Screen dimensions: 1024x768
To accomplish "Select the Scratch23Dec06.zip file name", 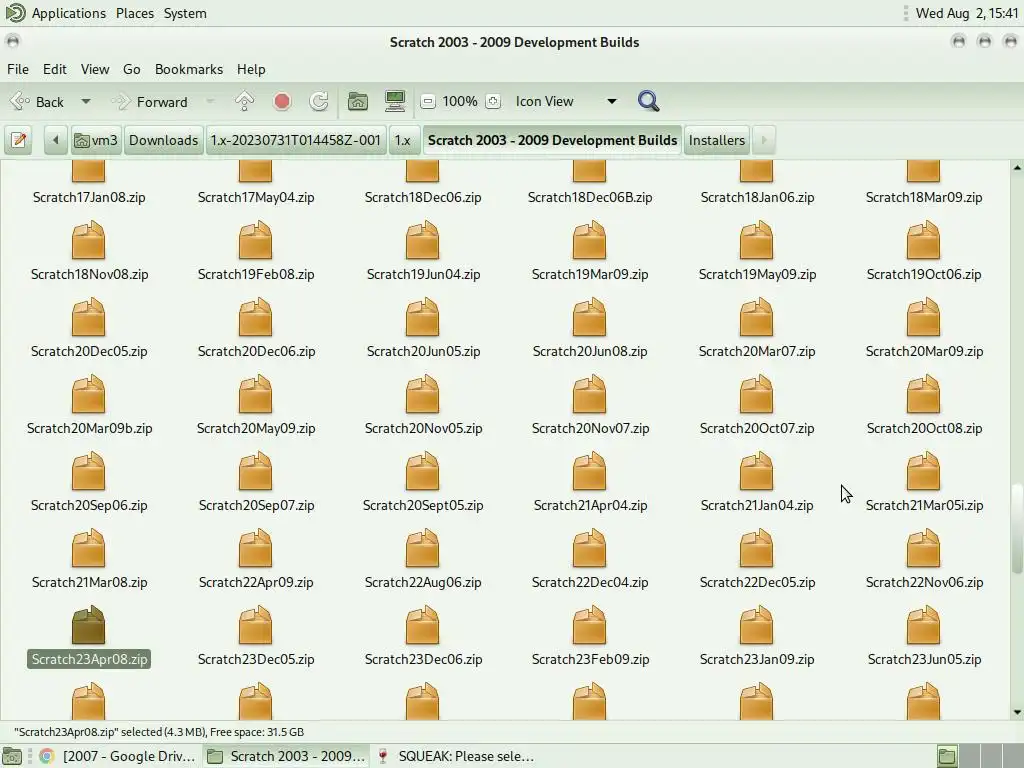I will pos(423,660).
